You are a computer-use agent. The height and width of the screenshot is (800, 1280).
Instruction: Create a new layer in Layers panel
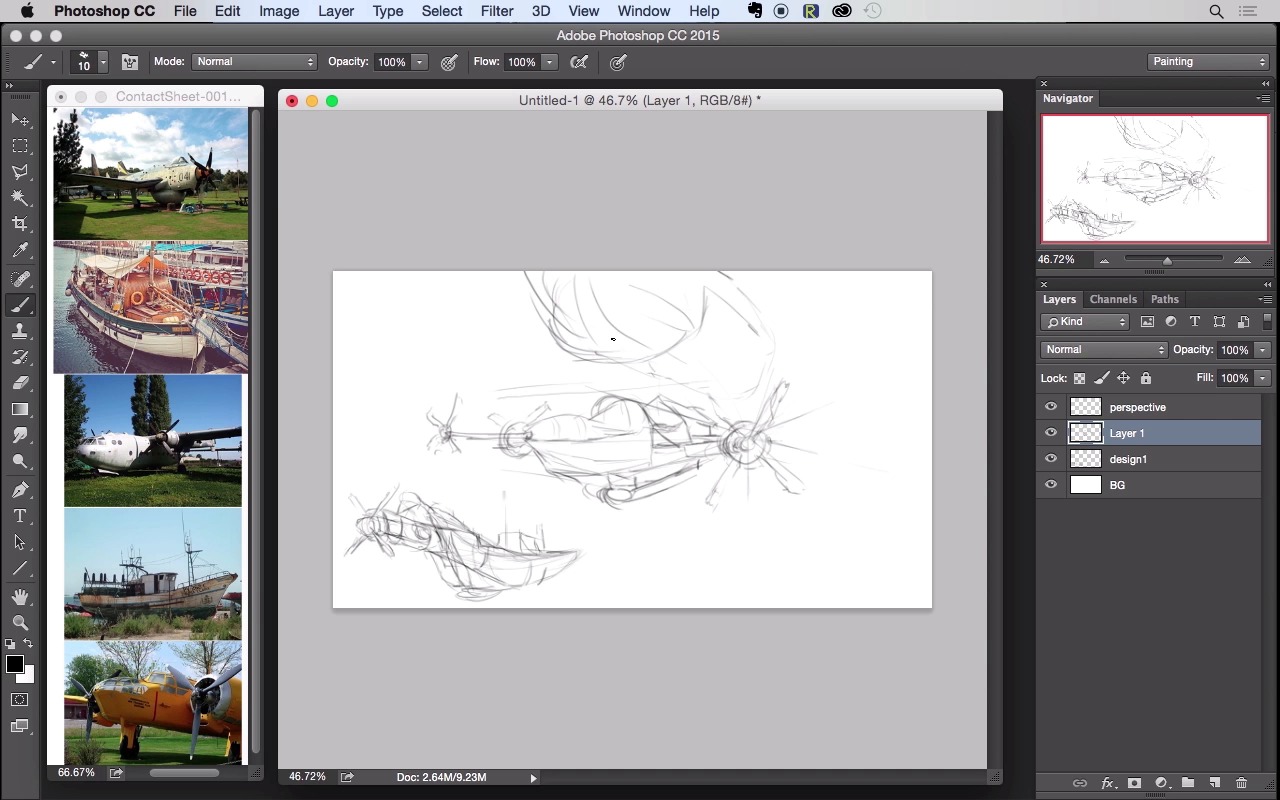coord(1214,783)
